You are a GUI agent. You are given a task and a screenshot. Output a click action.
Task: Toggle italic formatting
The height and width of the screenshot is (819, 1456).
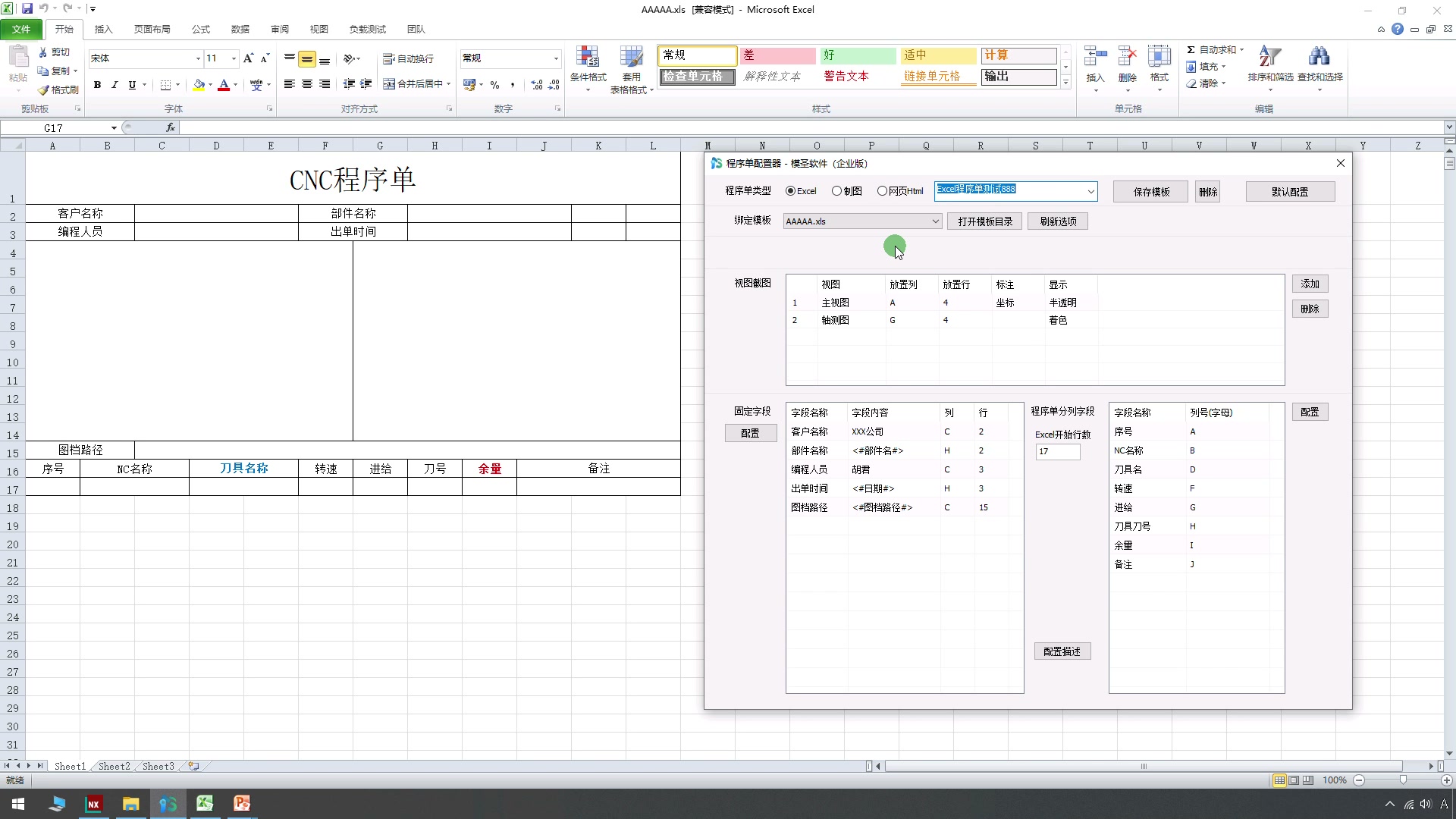click(115, 85)
